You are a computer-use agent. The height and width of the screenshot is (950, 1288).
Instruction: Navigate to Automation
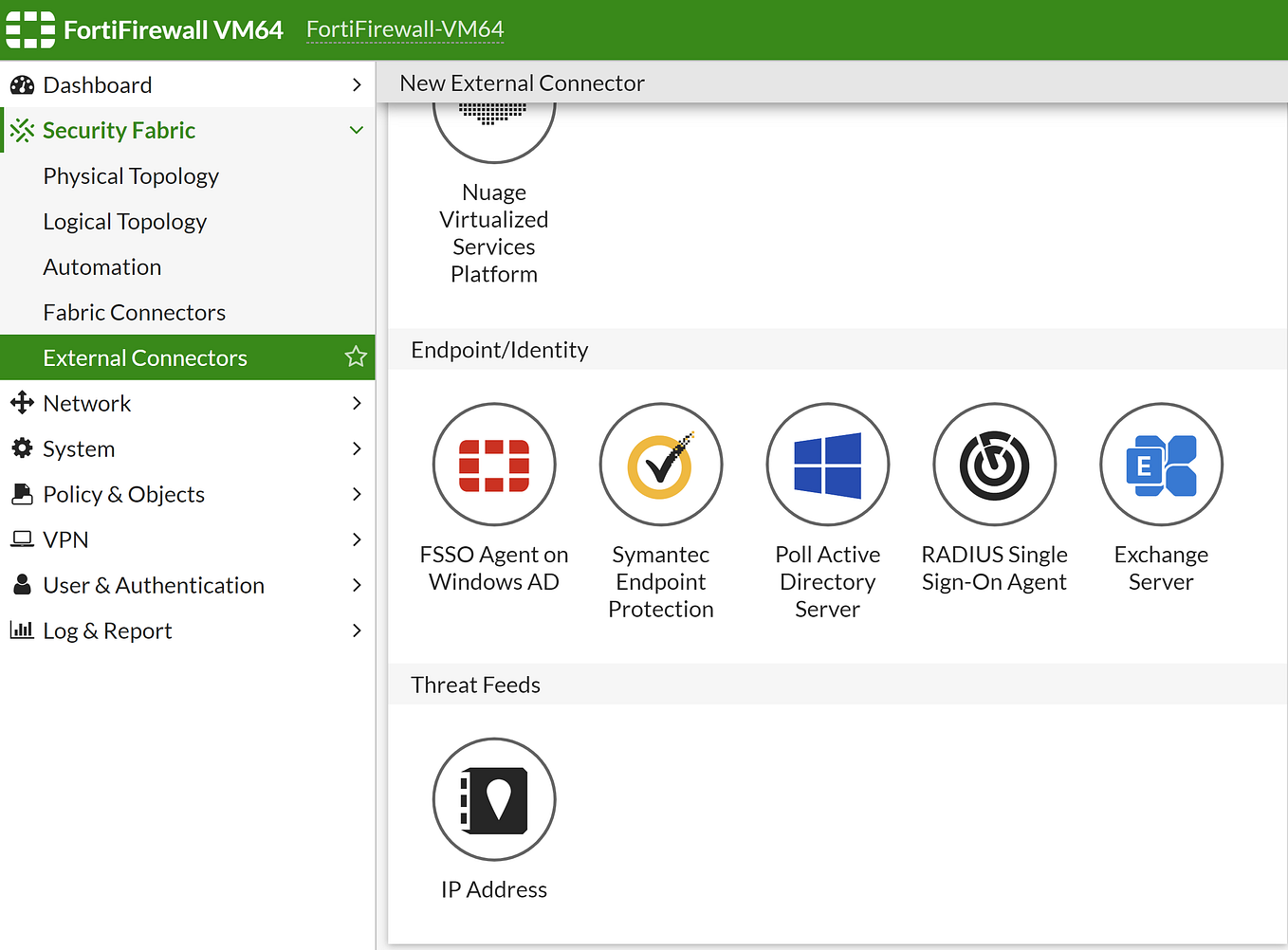(101, 266)
